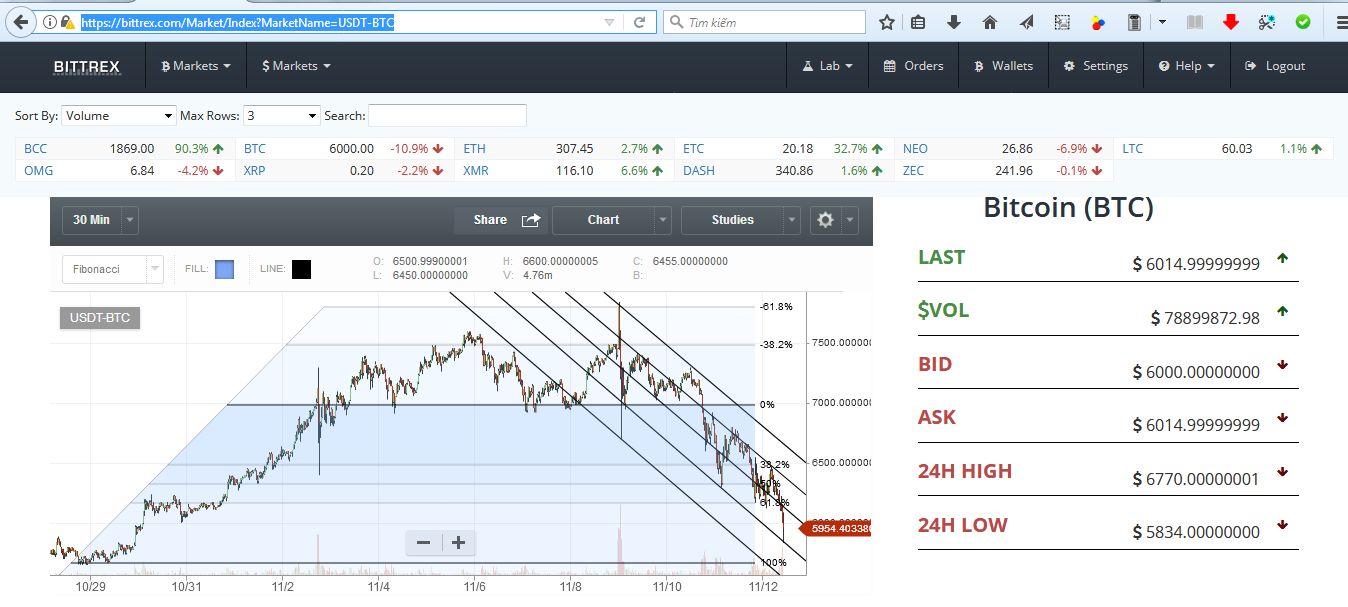Viewport: 1348px width, 607px height.
Task: Click the market Search input field
Action: click(447, 116)
